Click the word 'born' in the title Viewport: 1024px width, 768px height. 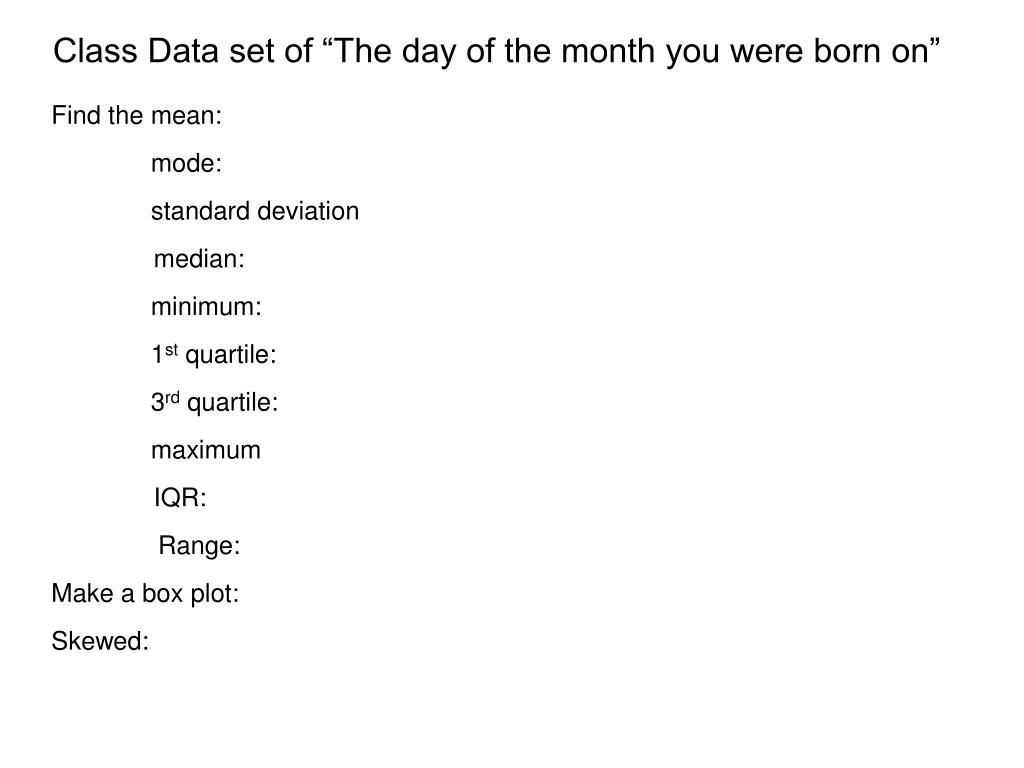[847, 52]
